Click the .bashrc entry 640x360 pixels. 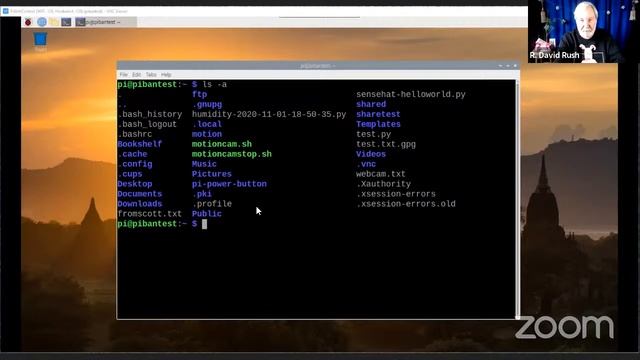135,134
